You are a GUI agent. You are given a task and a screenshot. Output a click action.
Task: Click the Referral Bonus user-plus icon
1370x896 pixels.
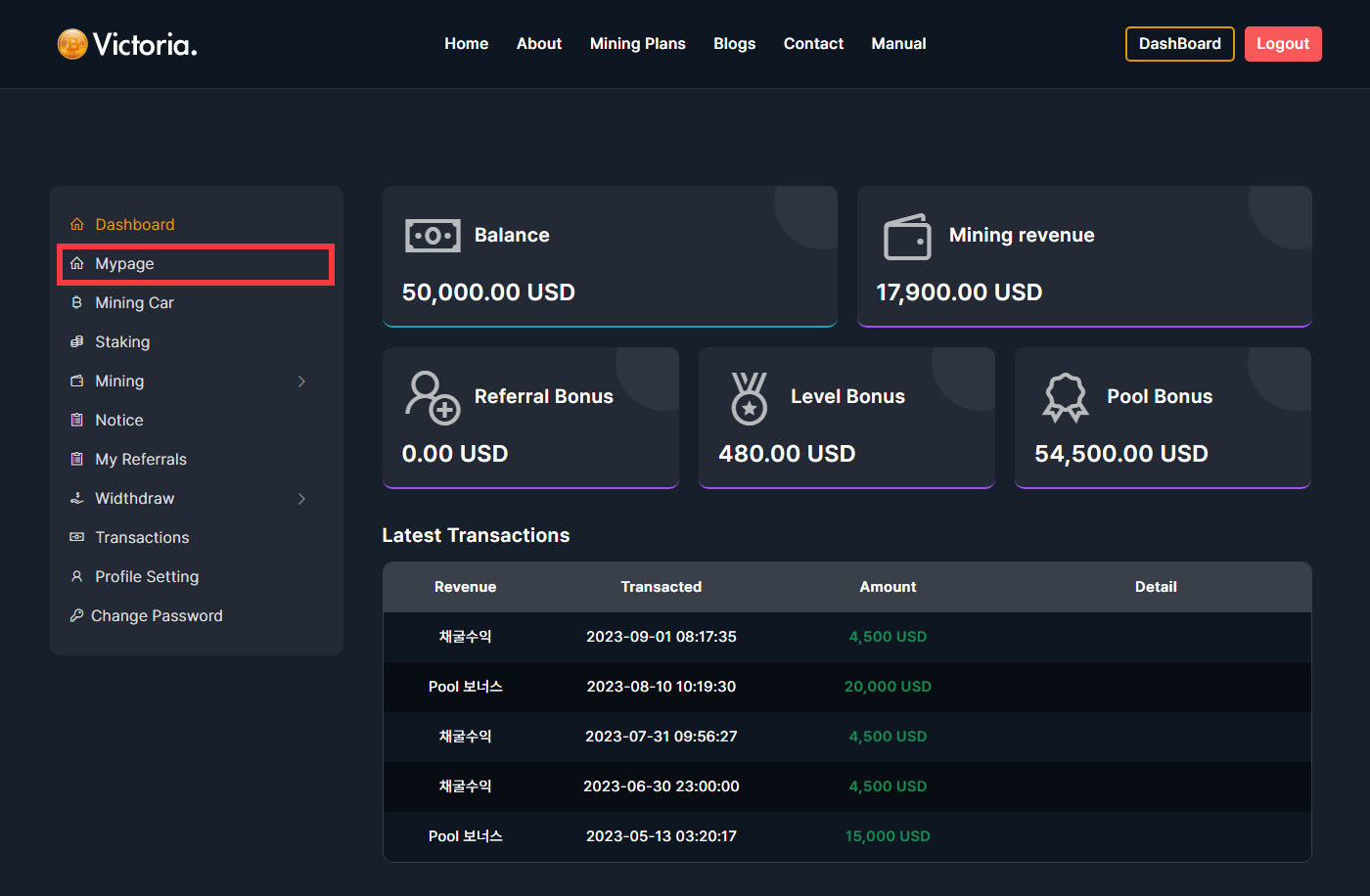tap(433, 397)
